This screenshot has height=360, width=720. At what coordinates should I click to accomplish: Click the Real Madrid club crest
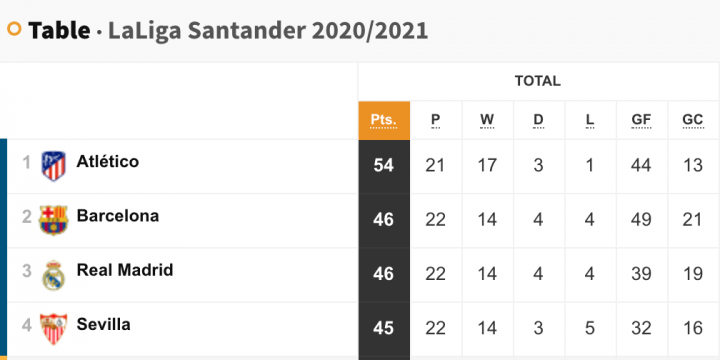pos(53,275)
